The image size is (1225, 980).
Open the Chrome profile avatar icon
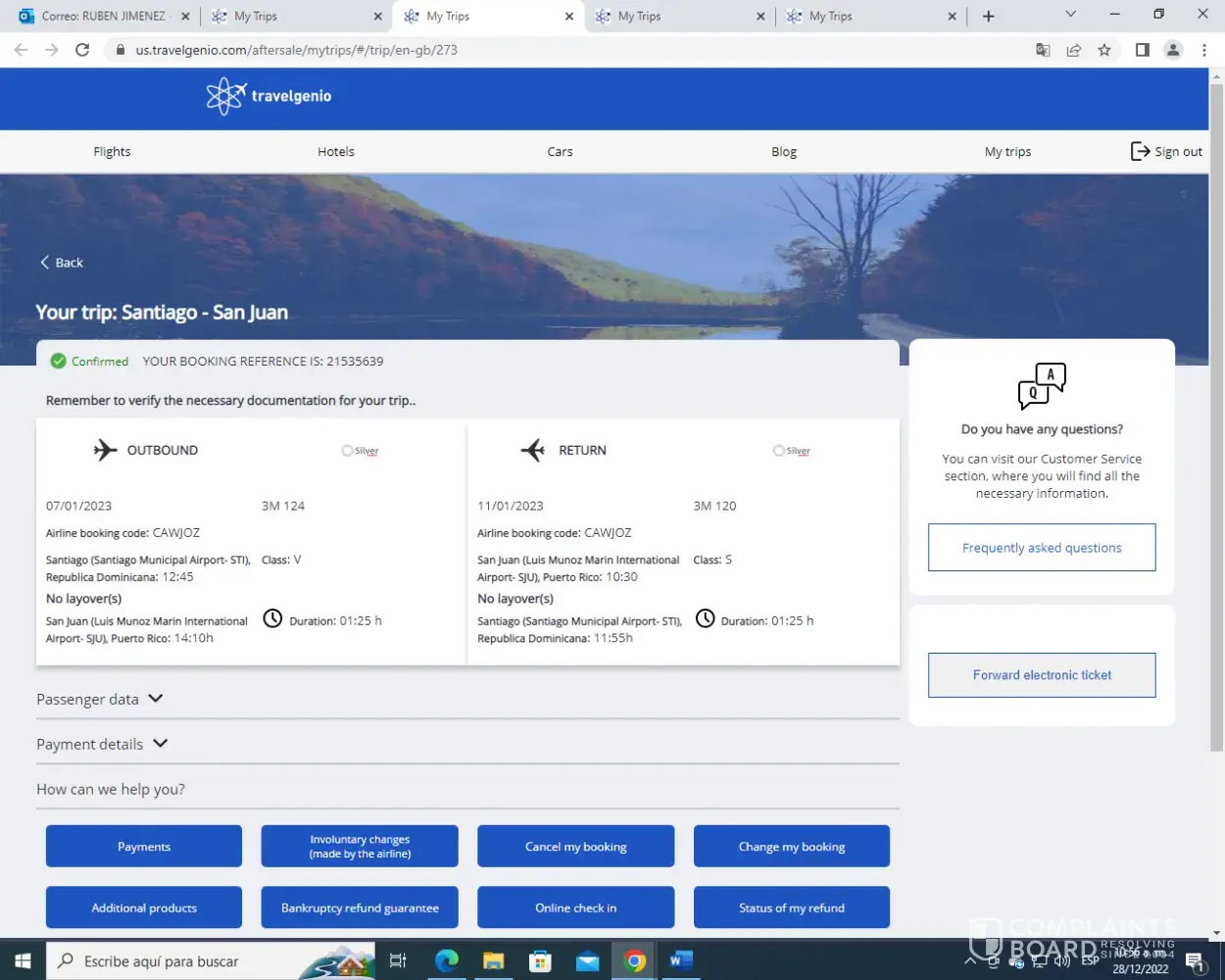click(x=1172, y=50)
